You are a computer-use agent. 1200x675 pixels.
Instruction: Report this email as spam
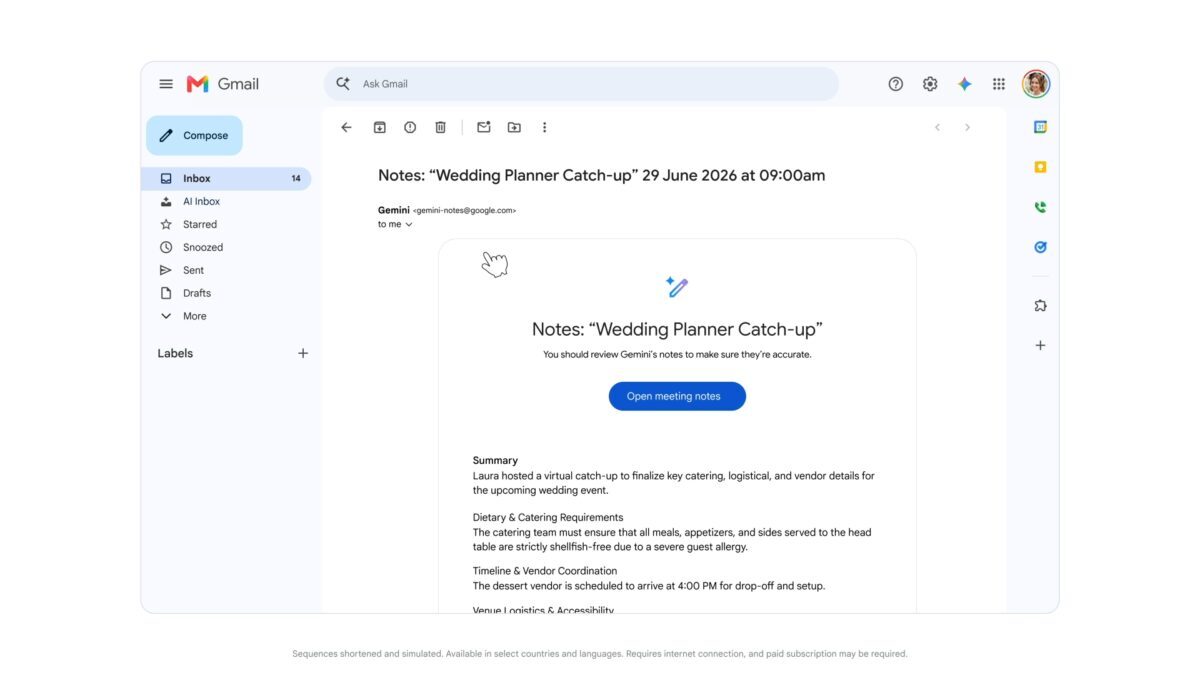tap(410, 127)
